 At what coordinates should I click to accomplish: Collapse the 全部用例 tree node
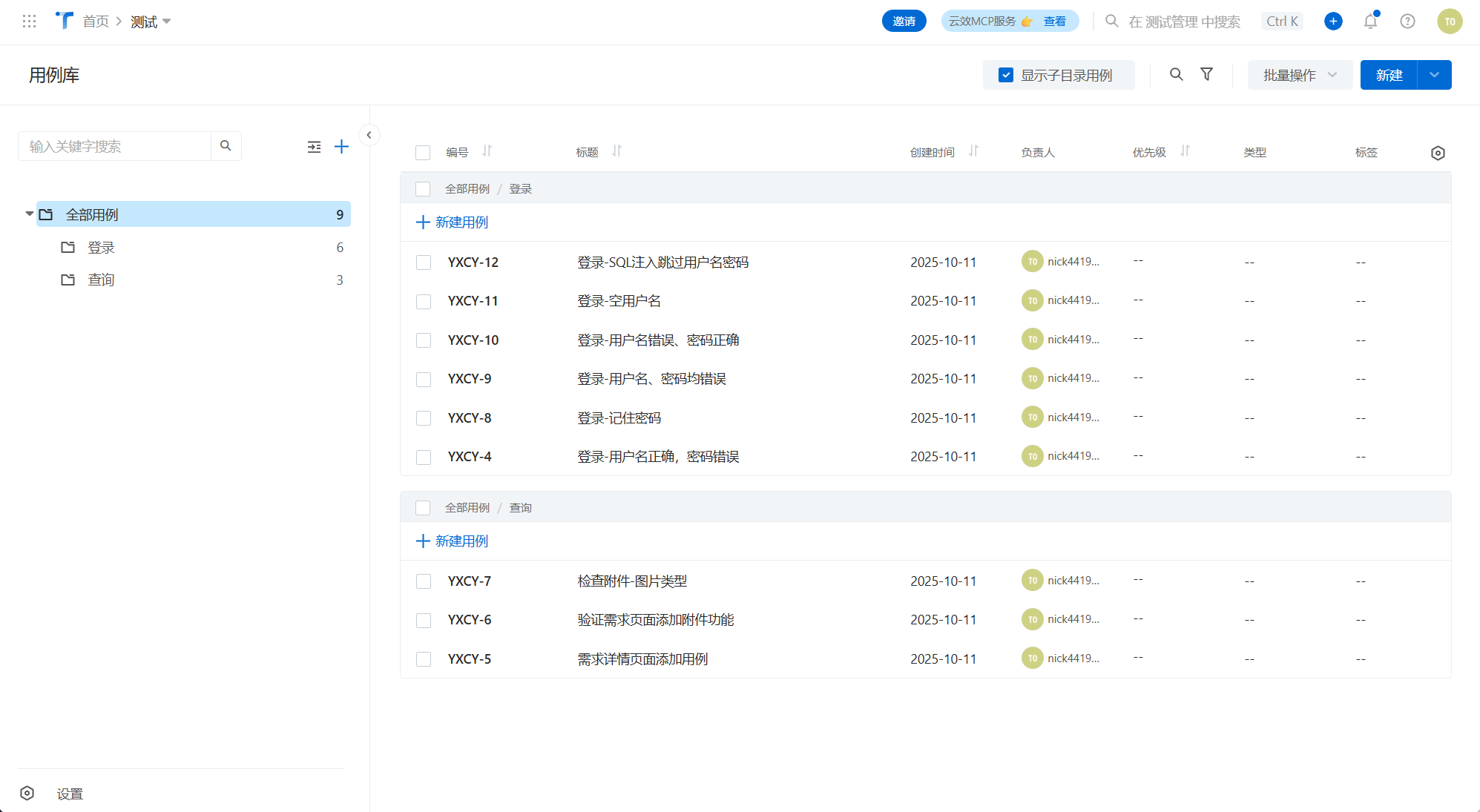tap(28, 214)
